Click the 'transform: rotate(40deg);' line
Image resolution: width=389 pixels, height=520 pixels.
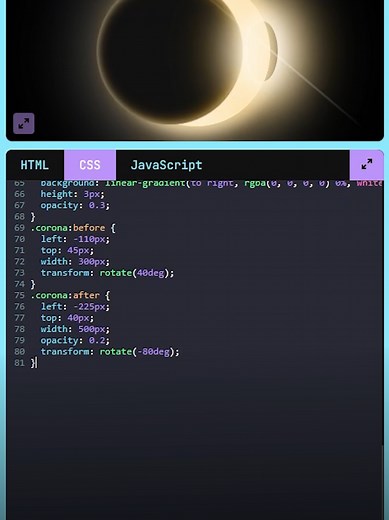point(107,273)
